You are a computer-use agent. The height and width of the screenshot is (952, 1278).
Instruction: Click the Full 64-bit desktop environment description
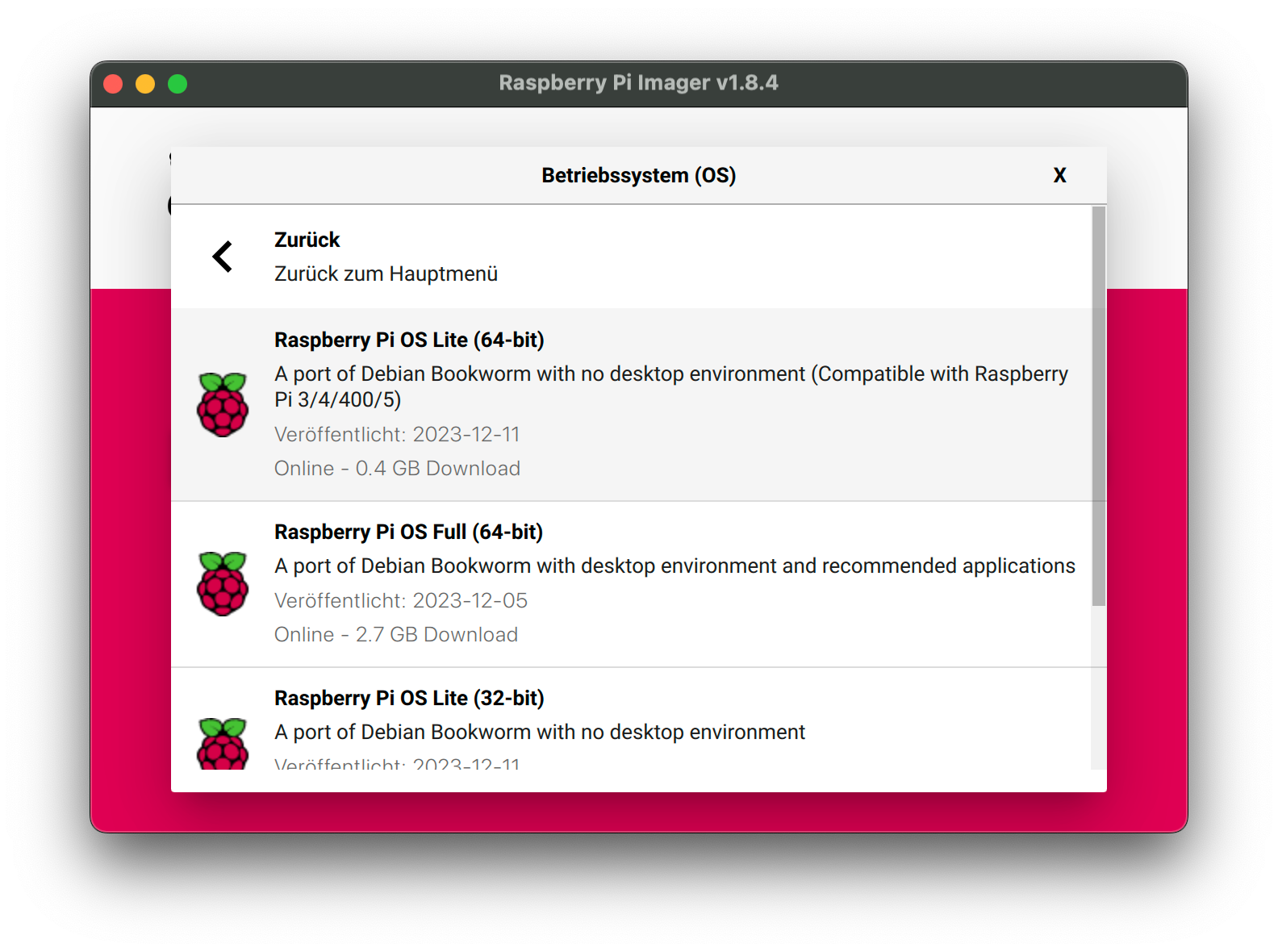point(674,566)
